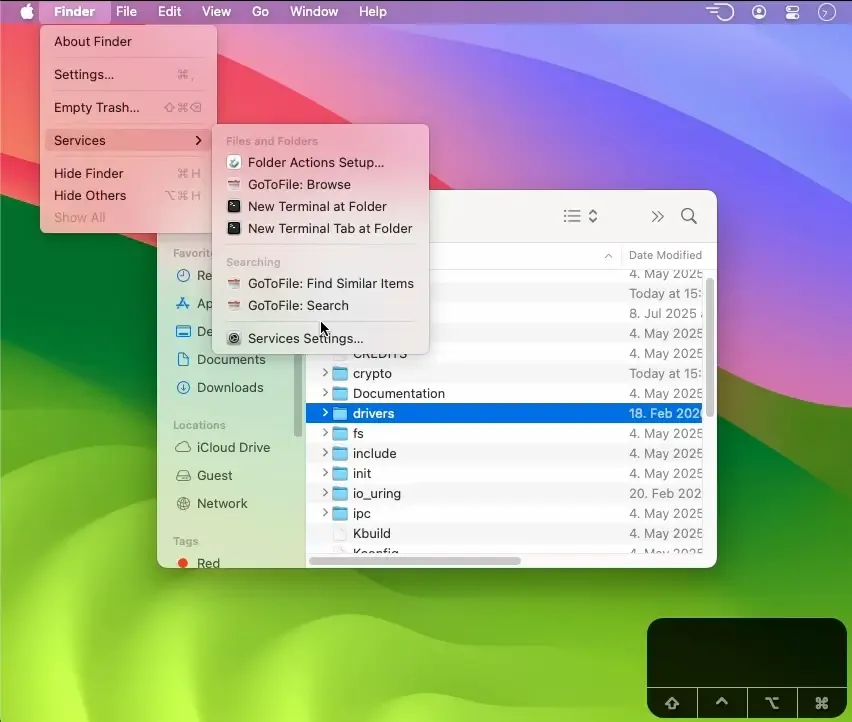Click the Date Modified column header
The image size is (852, 722).
pos(665,255)
